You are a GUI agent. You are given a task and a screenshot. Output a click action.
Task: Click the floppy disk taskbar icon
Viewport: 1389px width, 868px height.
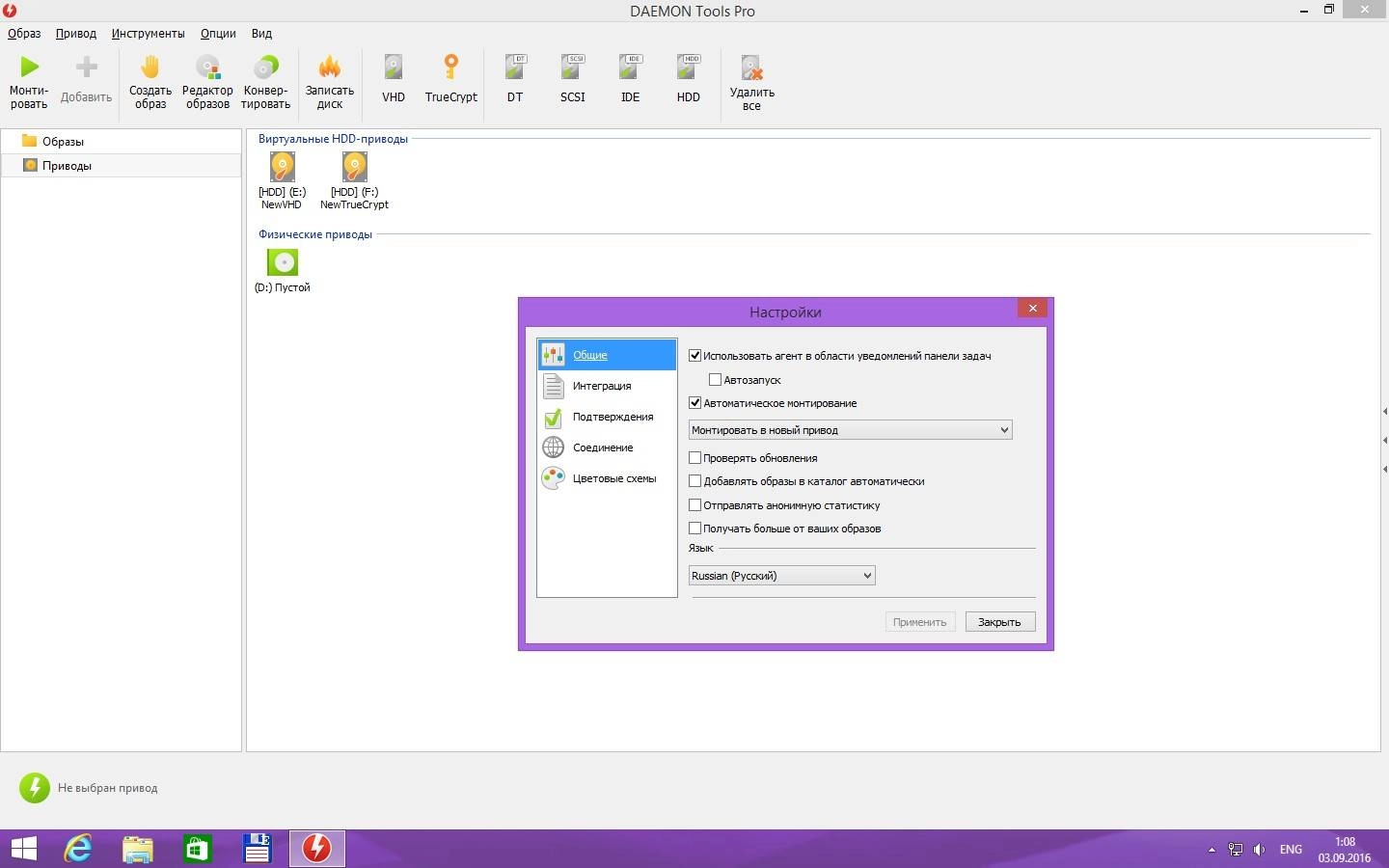point(258,849)
